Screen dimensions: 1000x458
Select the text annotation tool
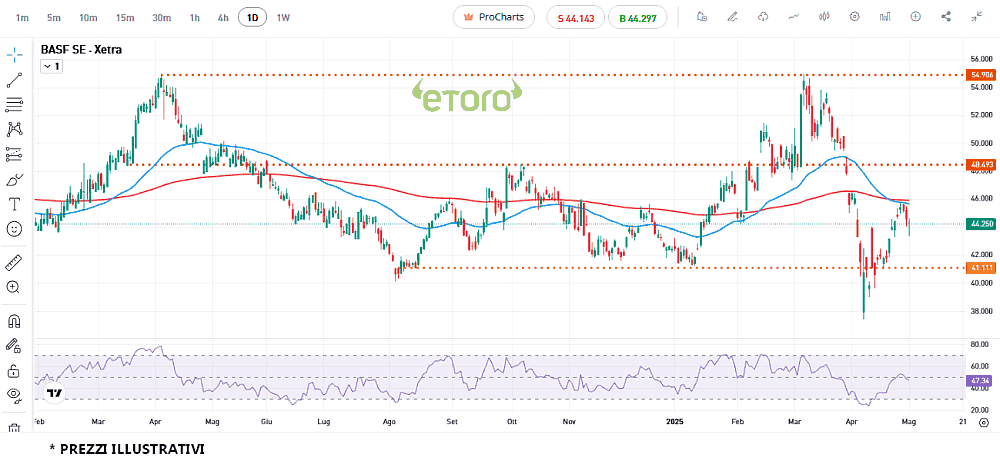coord(14,204)
